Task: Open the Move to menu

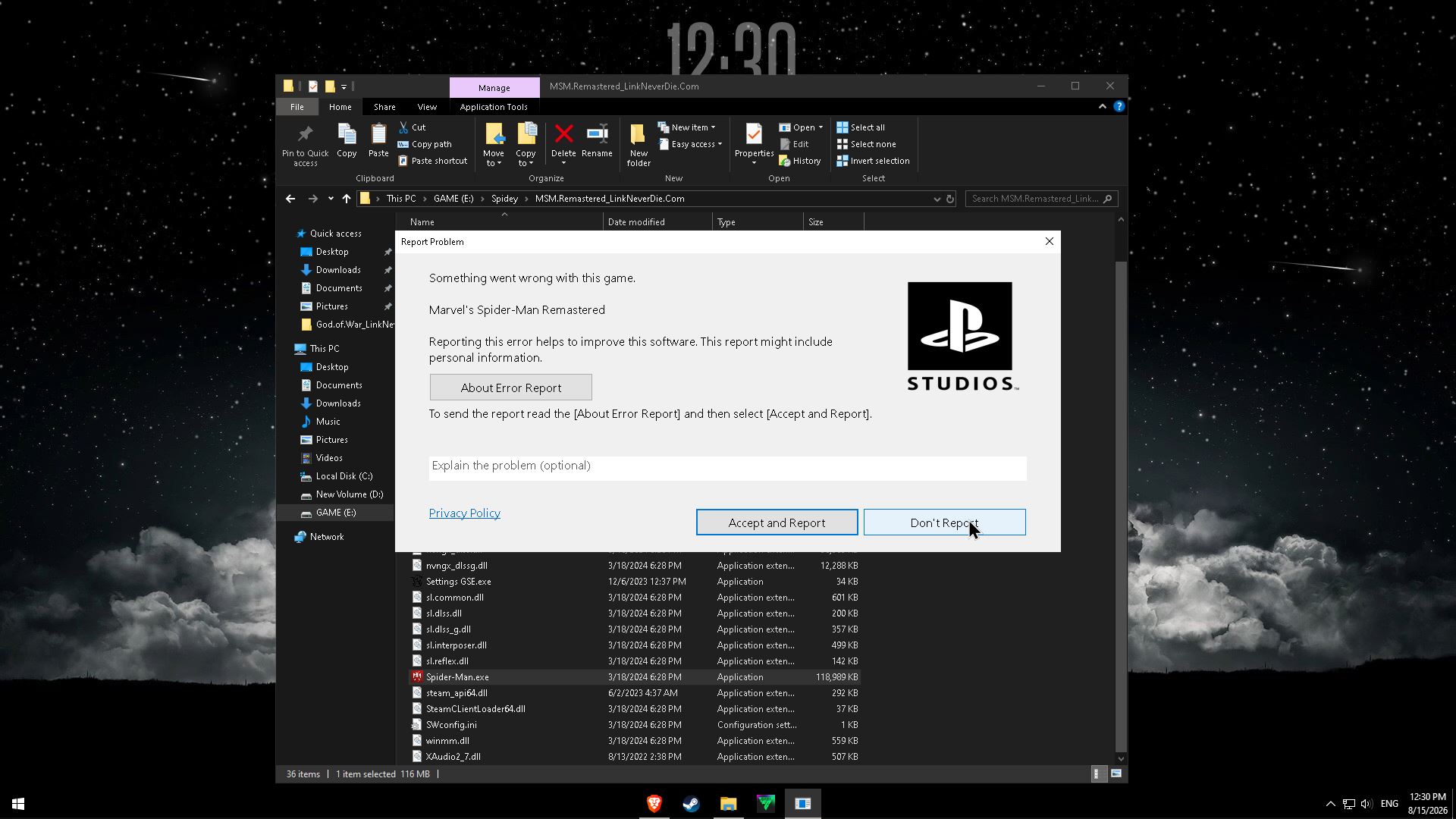Action: click(x=494, y=145)
